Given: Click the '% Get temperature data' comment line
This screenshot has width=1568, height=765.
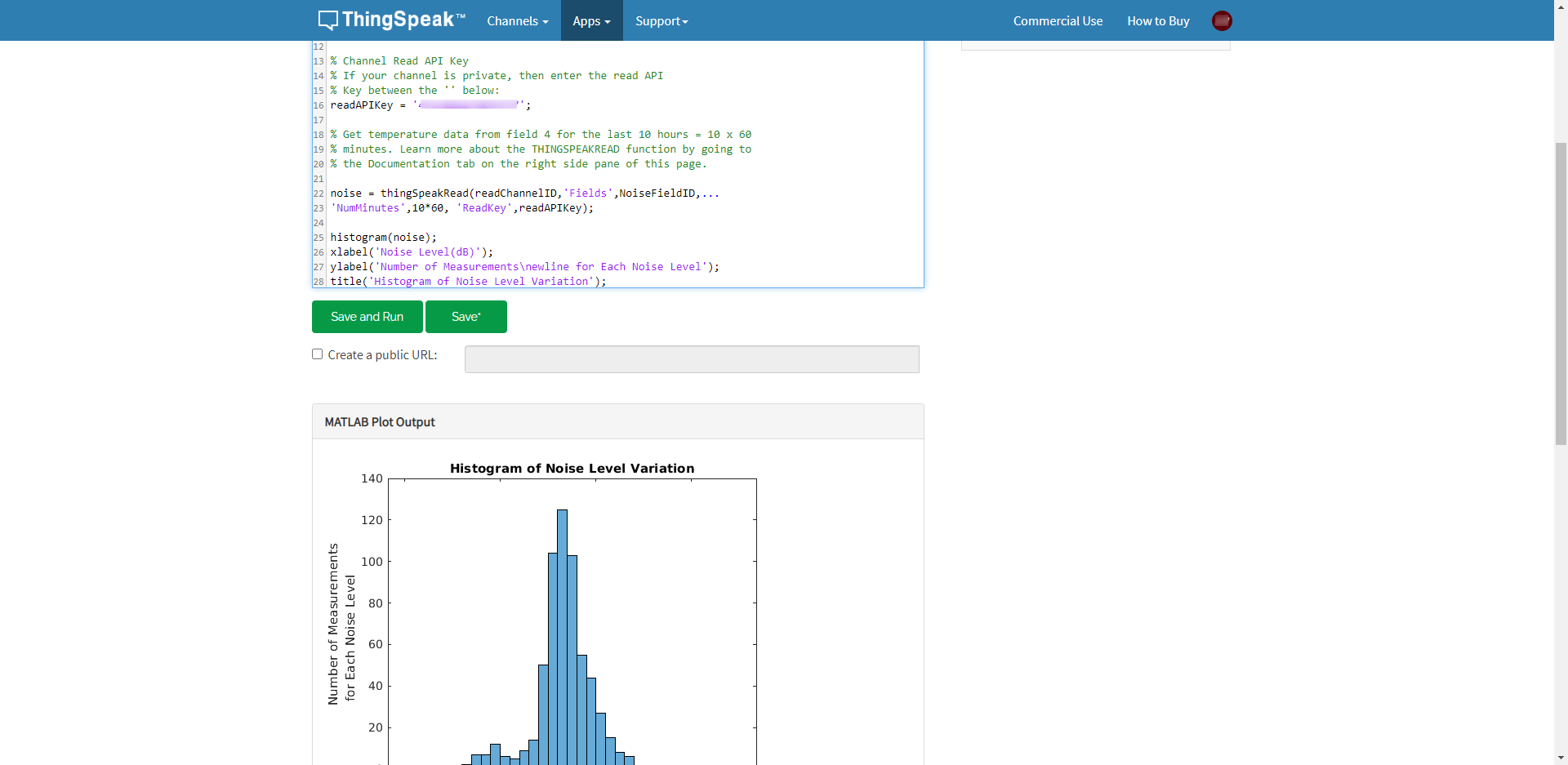Looking at the screenshot, I should [541, 135].
